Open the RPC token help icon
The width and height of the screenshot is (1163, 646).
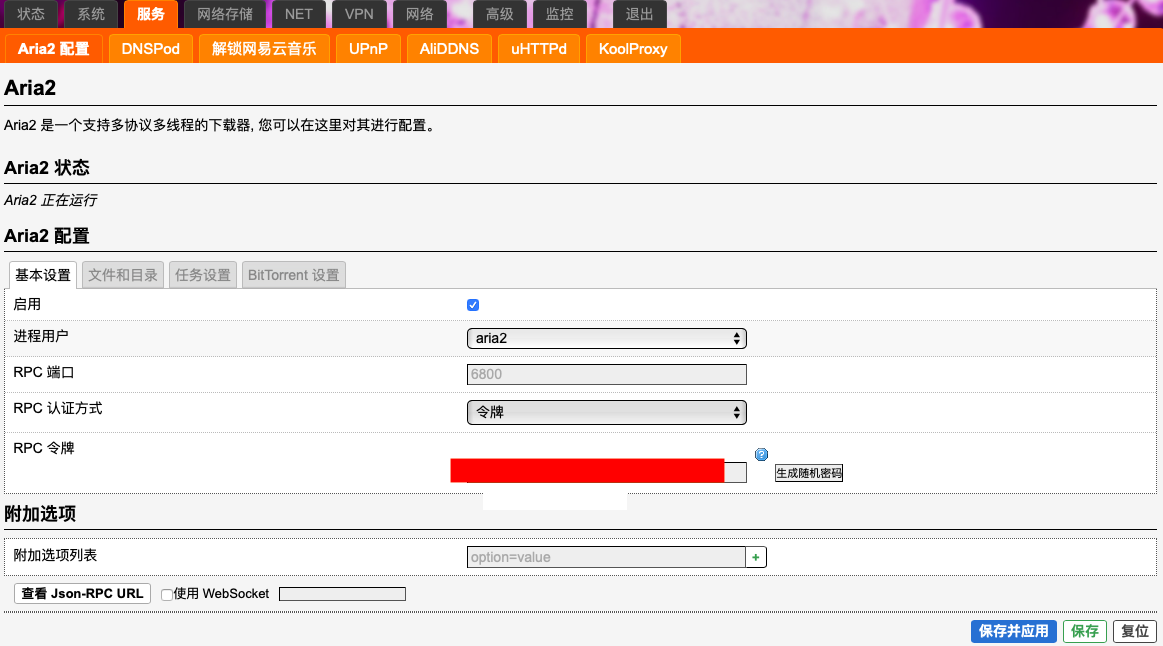761,455
